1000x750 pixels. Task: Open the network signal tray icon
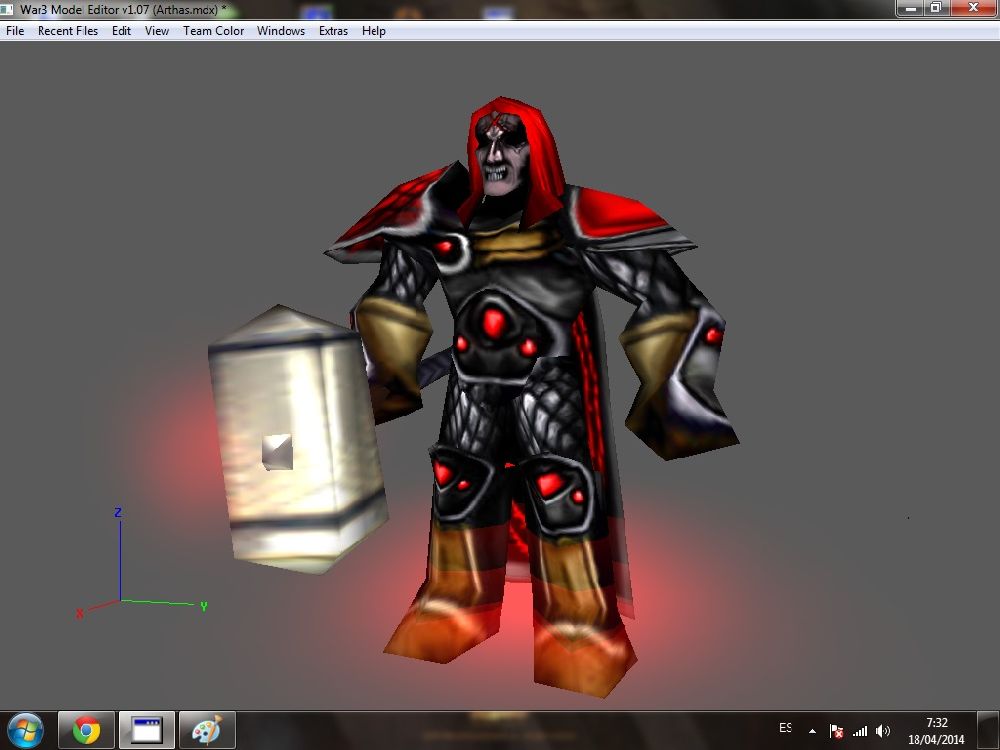860,731
